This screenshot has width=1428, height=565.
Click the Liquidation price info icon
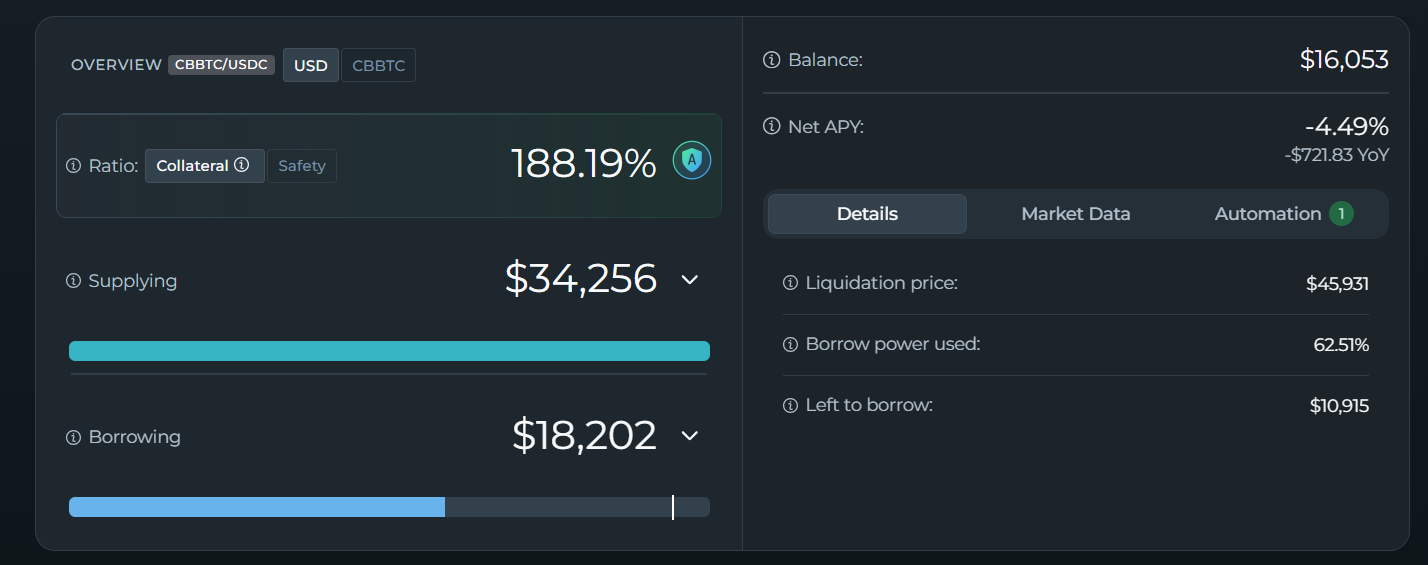(790, 283)
